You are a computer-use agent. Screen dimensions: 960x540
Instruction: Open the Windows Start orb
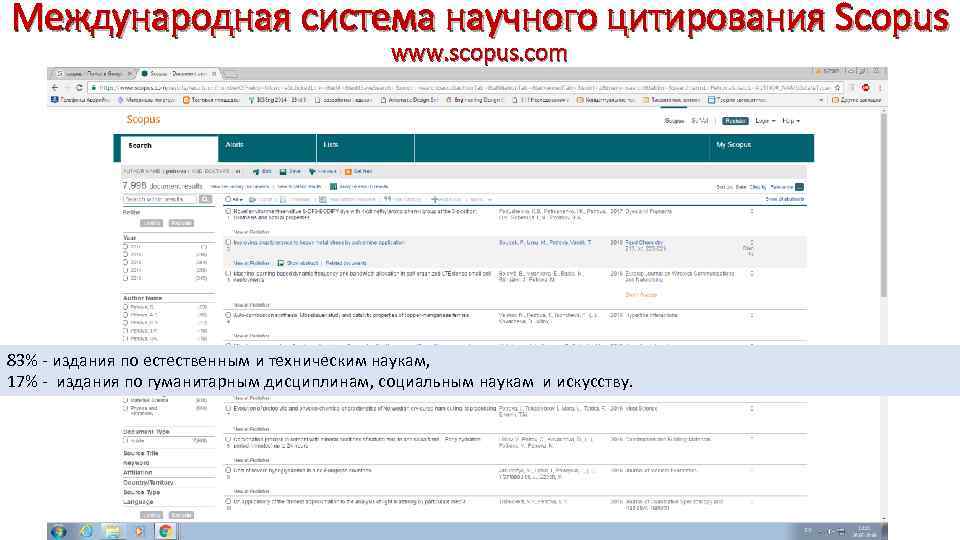(x=58, y=531)
